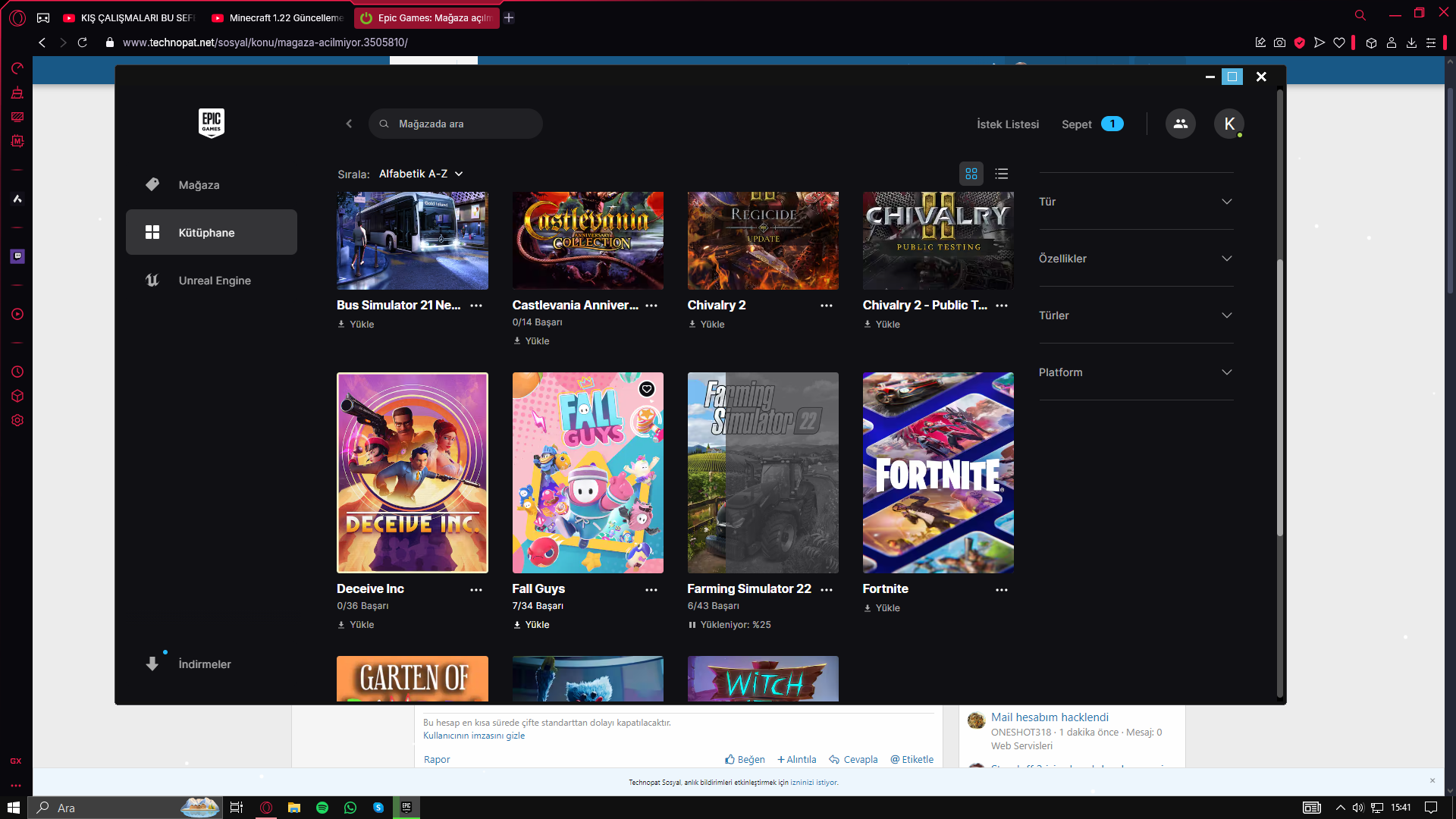Open the İstek Listesi link
Viewport: 1456px width, 819px height.
(x=1007, y=124)
